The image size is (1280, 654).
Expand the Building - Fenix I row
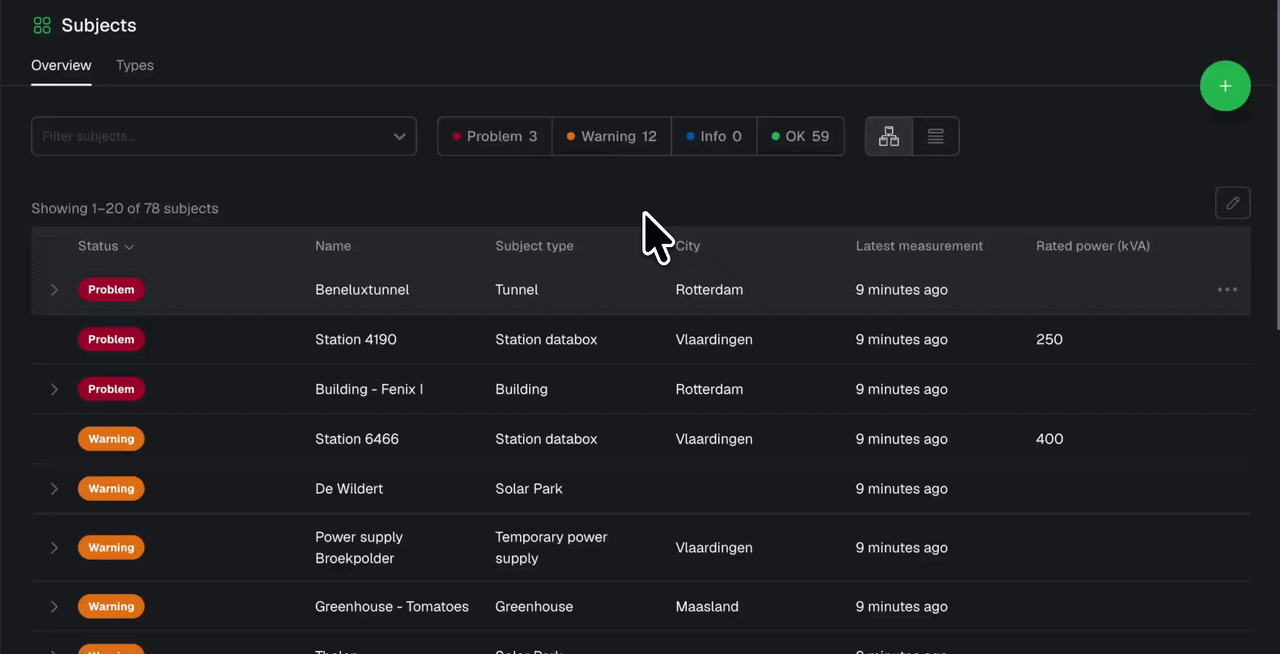pos(54,389)
